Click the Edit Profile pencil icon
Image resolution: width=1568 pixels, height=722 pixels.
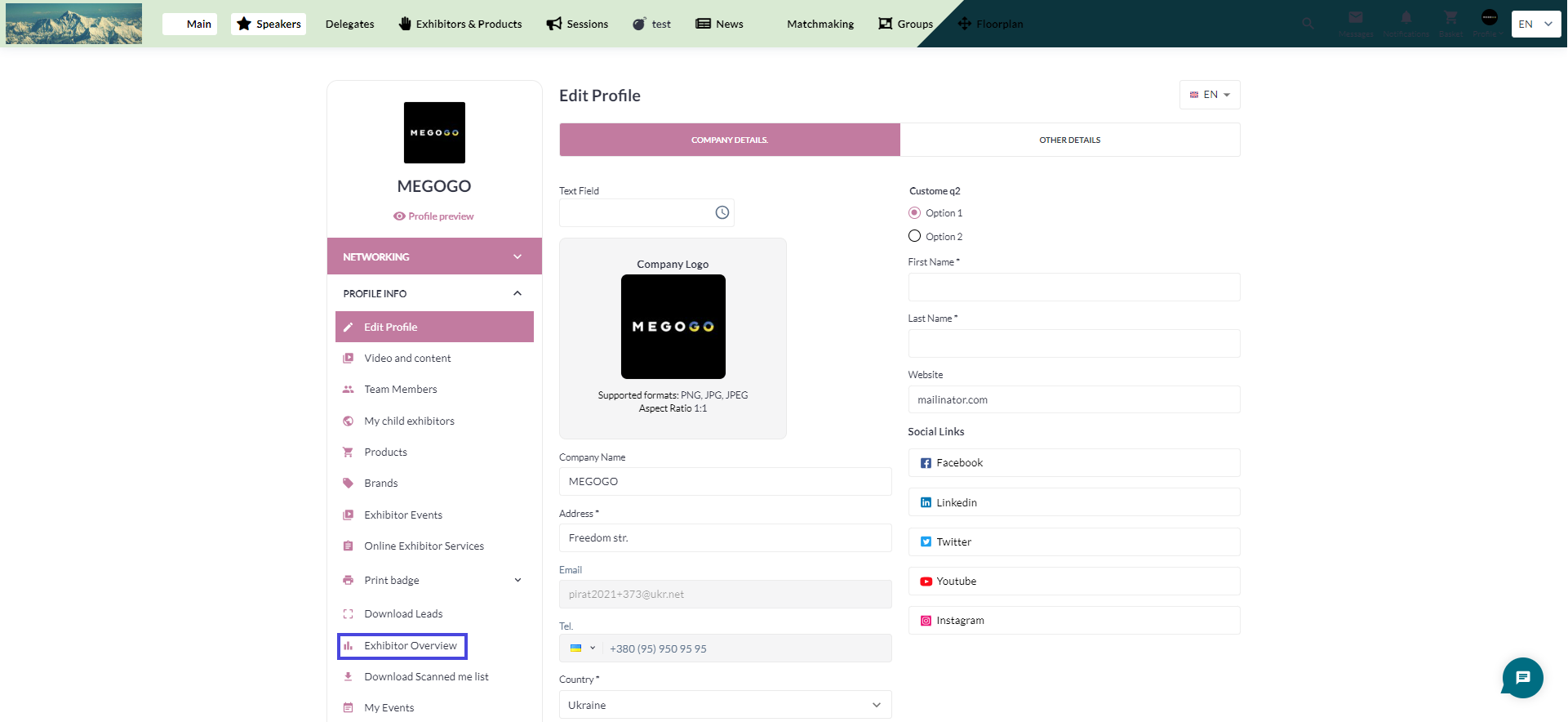pos(349,328)
